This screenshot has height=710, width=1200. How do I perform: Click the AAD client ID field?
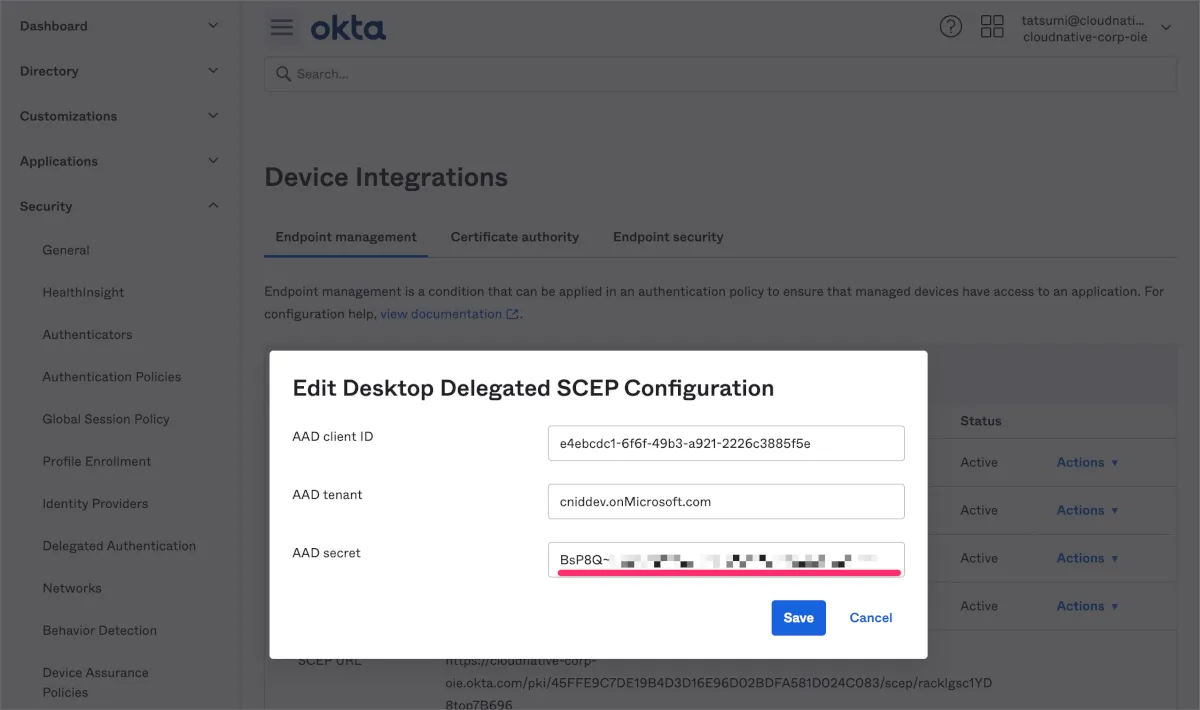point(726,443)
